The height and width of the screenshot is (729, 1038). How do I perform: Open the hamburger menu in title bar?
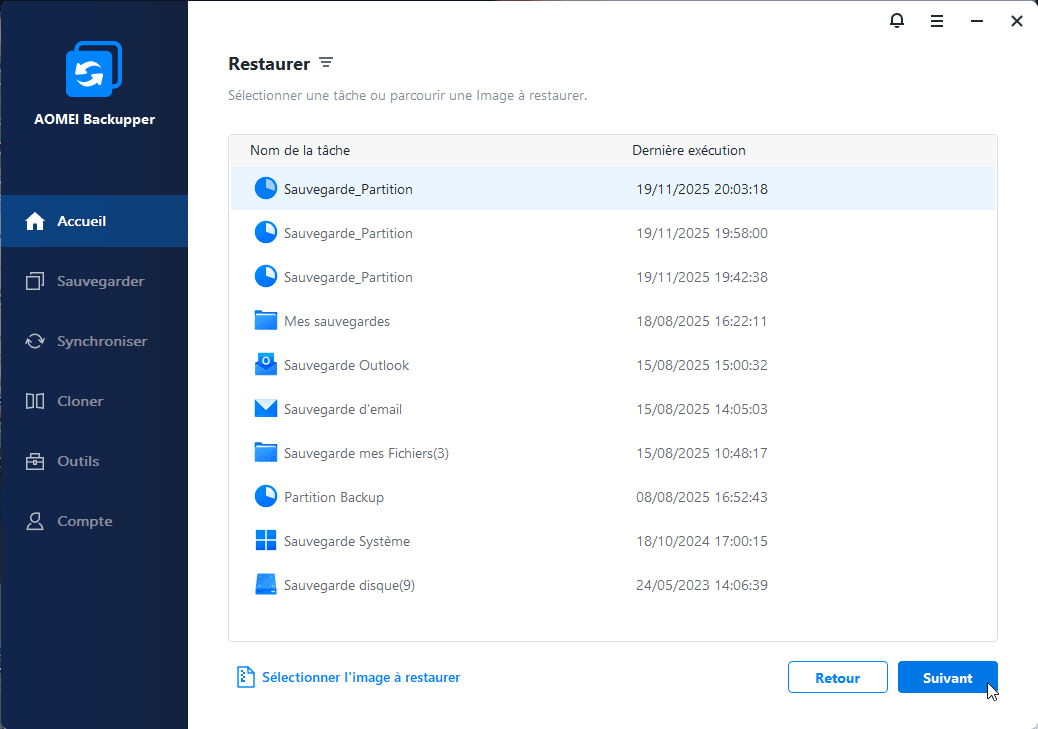[937, 21]
